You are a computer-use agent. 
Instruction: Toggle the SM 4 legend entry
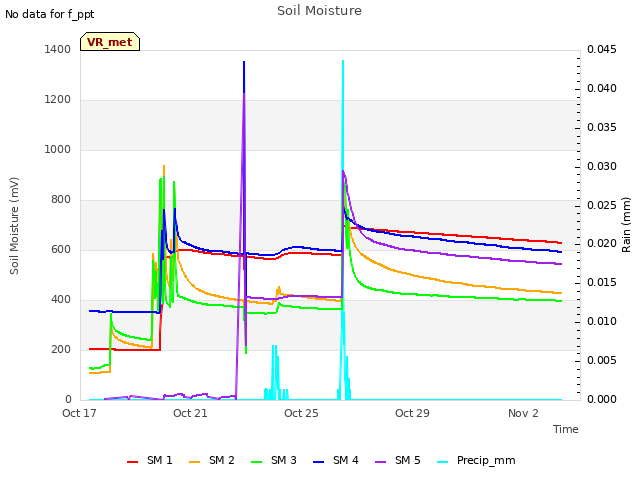point(336,460)
